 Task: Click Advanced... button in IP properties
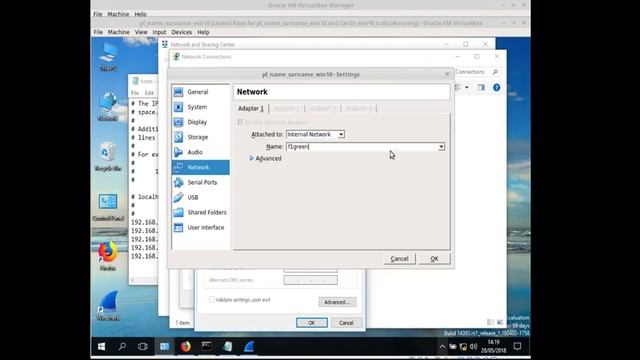pos(337,302)
